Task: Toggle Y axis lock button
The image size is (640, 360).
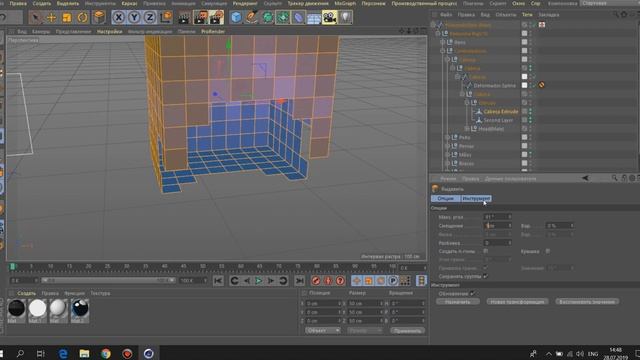Action: tap(134, 18)
